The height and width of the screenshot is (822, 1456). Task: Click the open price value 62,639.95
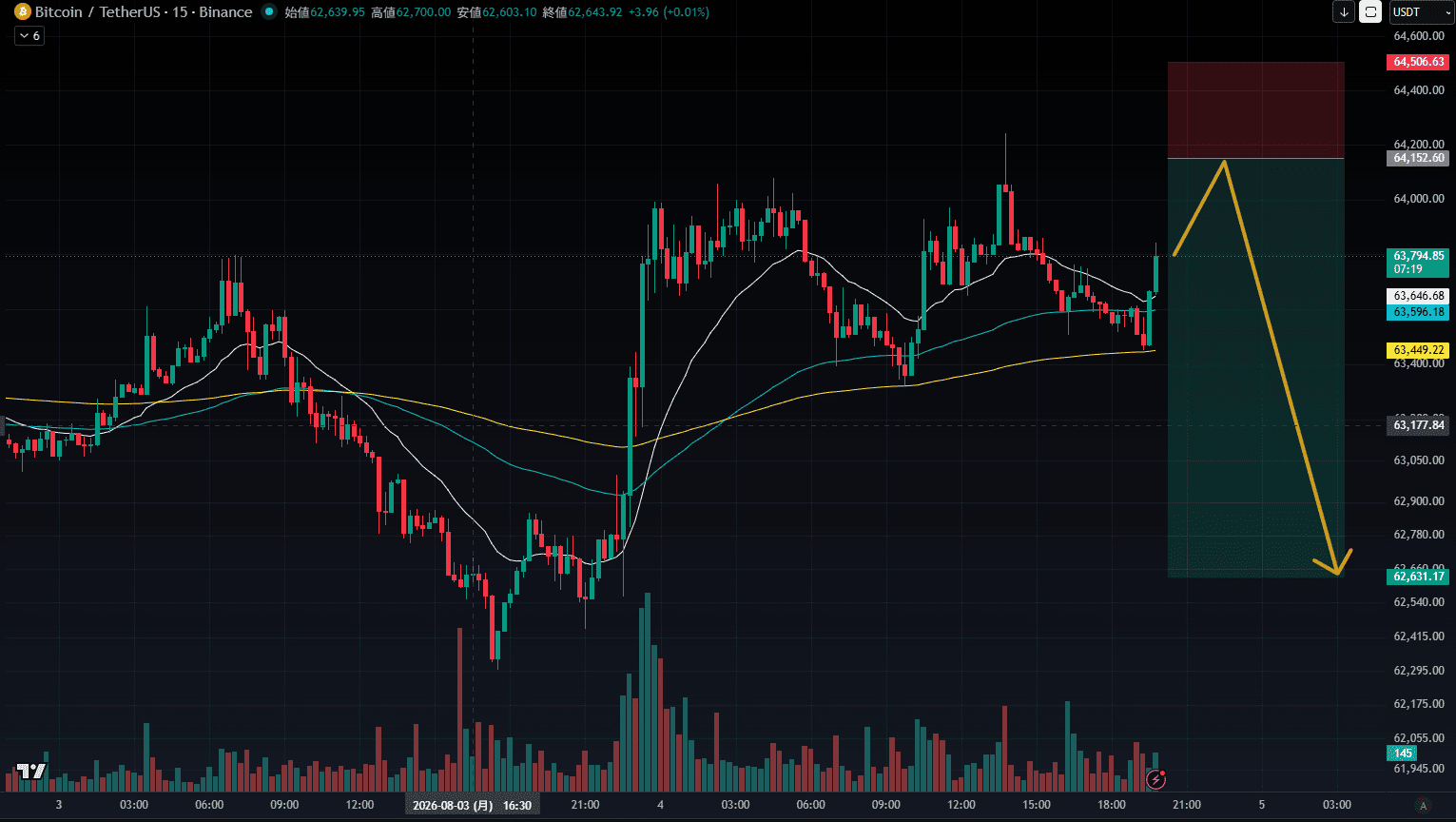pyautogui.click(x=338, y=12)
